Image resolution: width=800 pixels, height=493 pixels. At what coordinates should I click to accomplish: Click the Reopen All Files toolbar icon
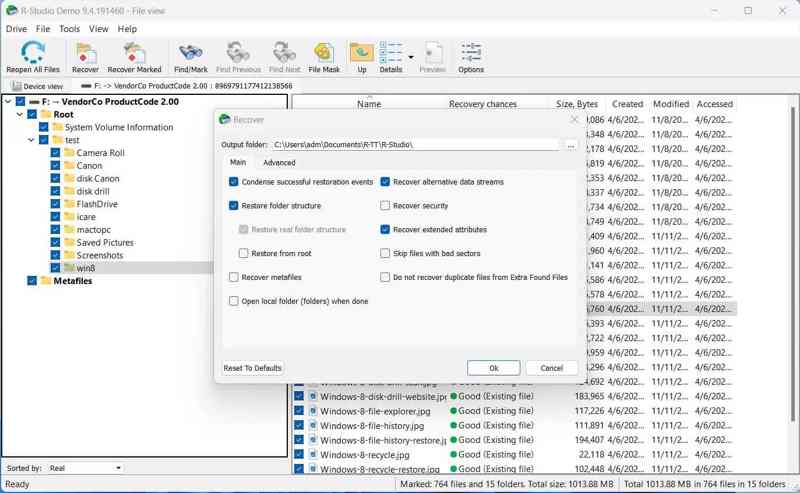[33, 52]
